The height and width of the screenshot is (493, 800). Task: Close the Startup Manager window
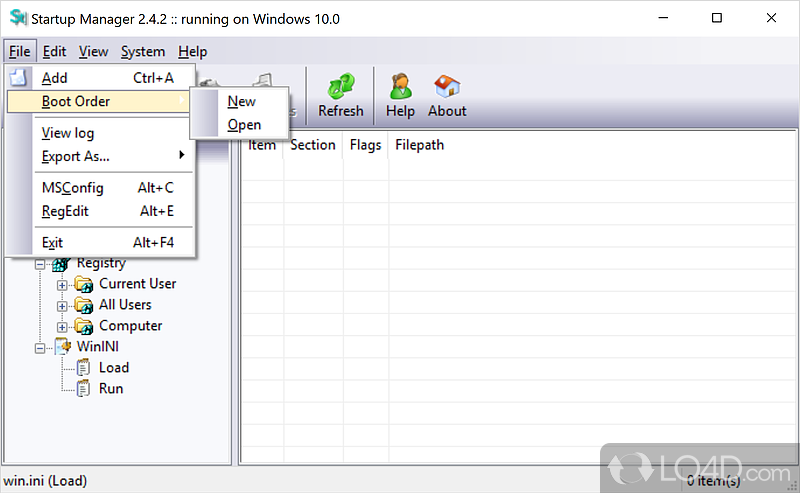(x=771, y=18)
